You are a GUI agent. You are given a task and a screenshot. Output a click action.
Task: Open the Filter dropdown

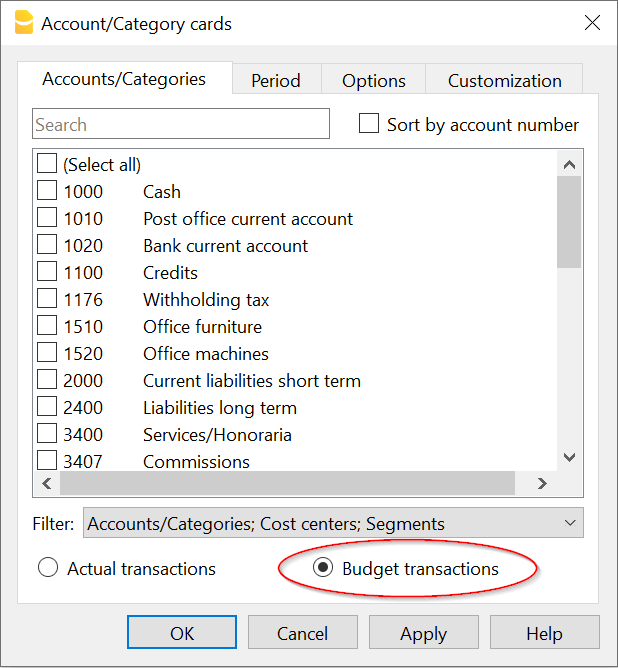click(x=333, y=523)
